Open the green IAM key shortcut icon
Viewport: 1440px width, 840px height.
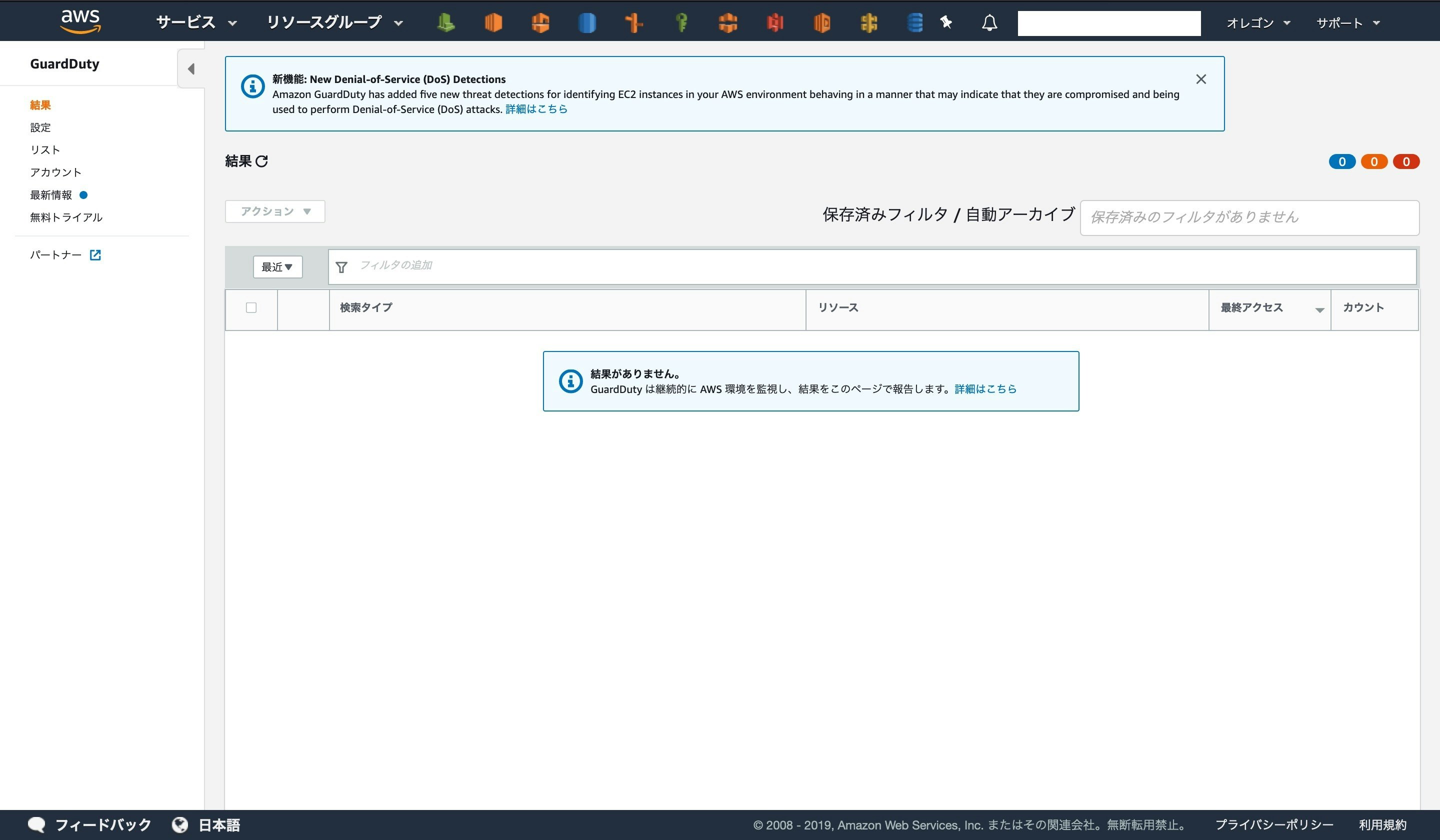pyautogui.click(x=680, y=23)
